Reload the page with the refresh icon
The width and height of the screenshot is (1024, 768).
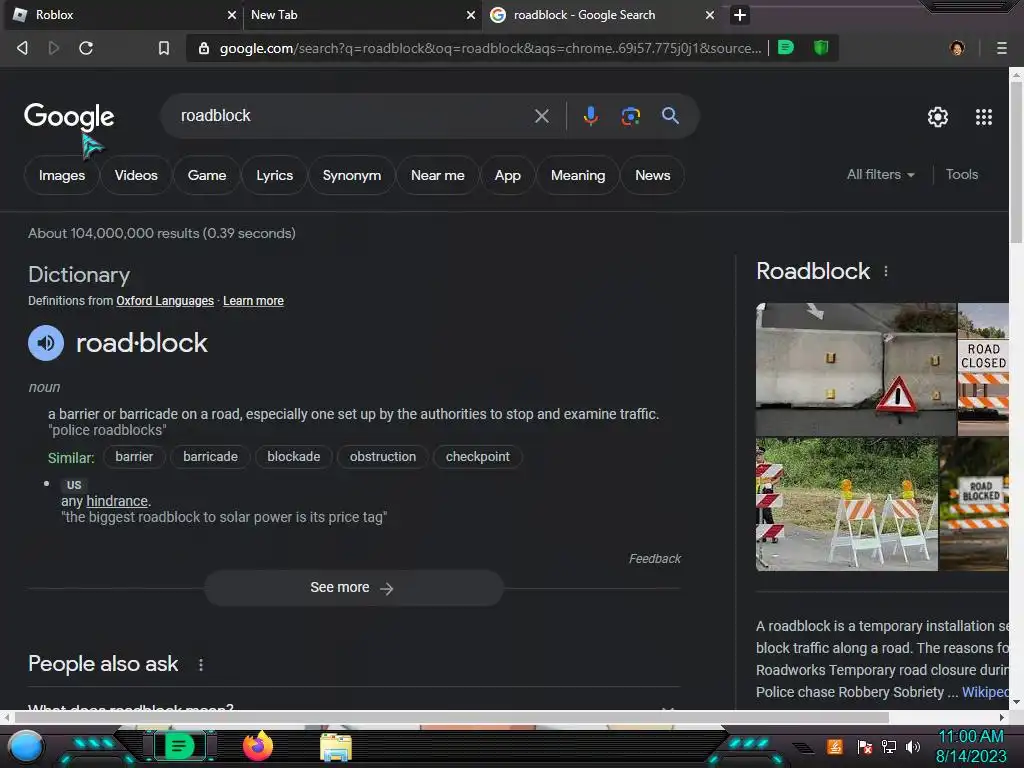86,48
